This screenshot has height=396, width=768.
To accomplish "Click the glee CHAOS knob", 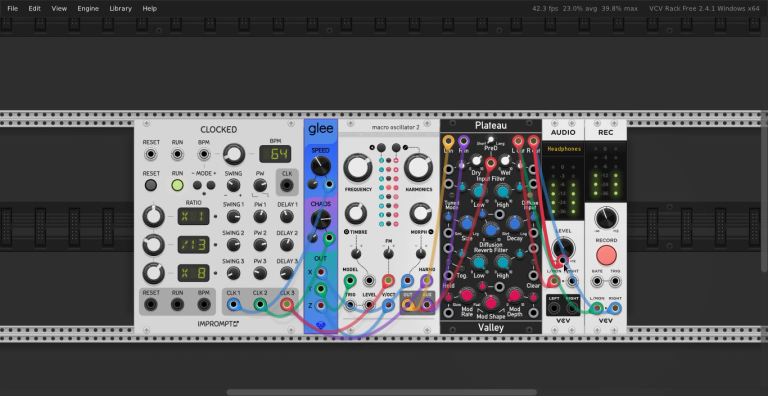I will pos(321,219).
